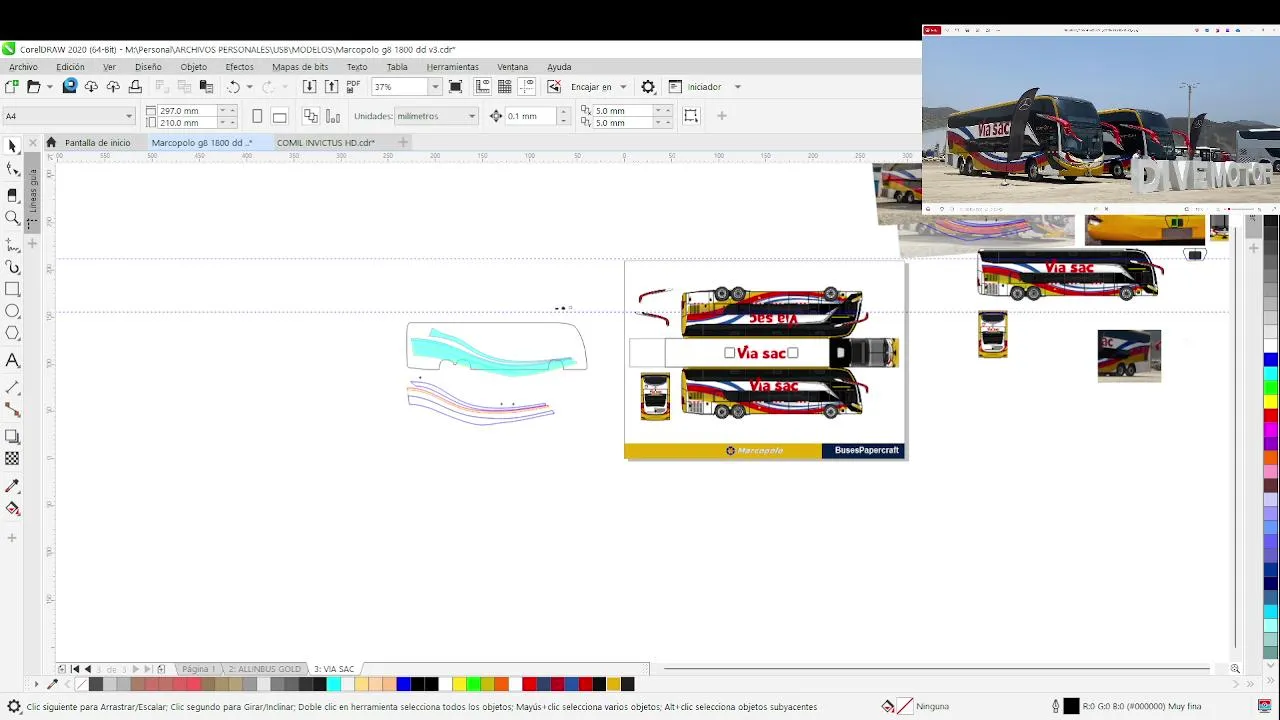This screenshot has width=1280, height=720.
Task: Select the Transparency checkerboard tool
Action: point(12,459)
